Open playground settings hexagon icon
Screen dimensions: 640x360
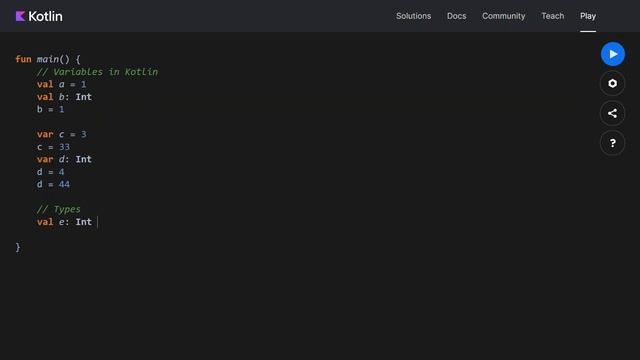[x=612, y=84]
